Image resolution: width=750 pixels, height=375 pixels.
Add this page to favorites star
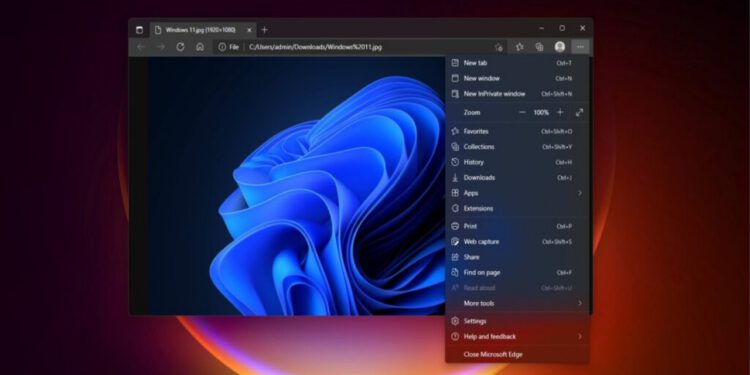tap(498, 47)
